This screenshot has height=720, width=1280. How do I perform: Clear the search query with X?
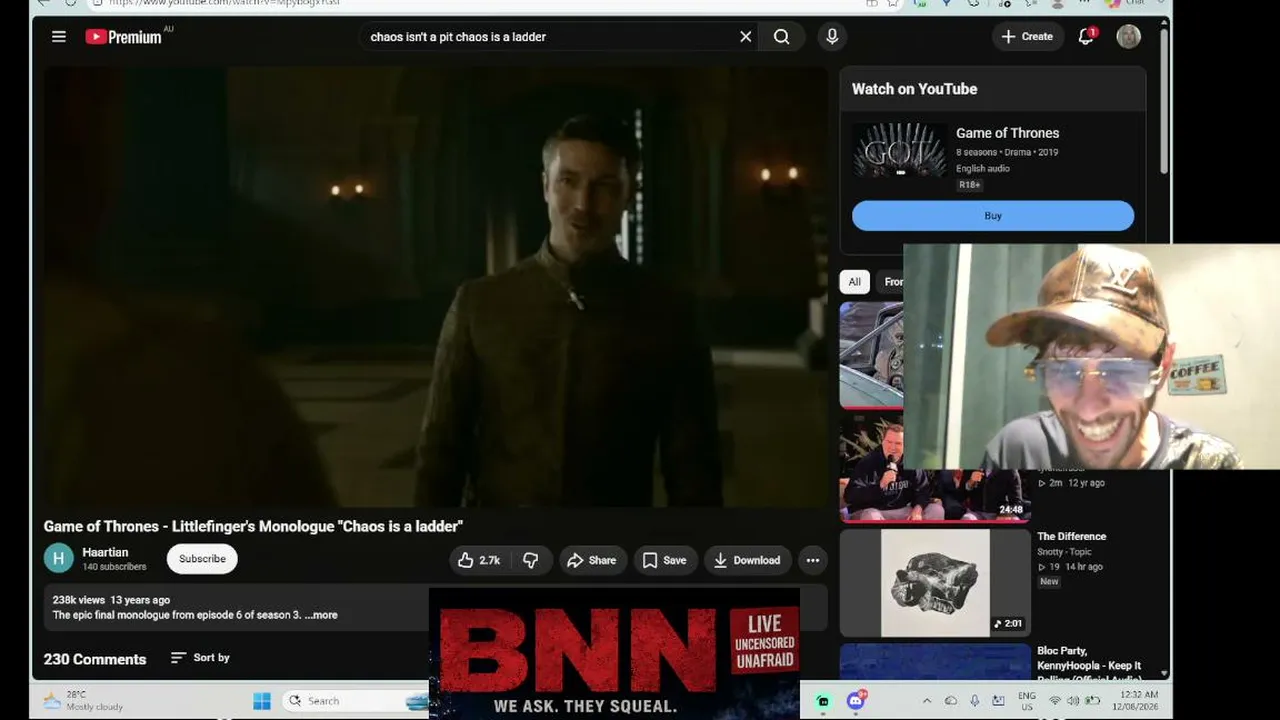[745, 37]
